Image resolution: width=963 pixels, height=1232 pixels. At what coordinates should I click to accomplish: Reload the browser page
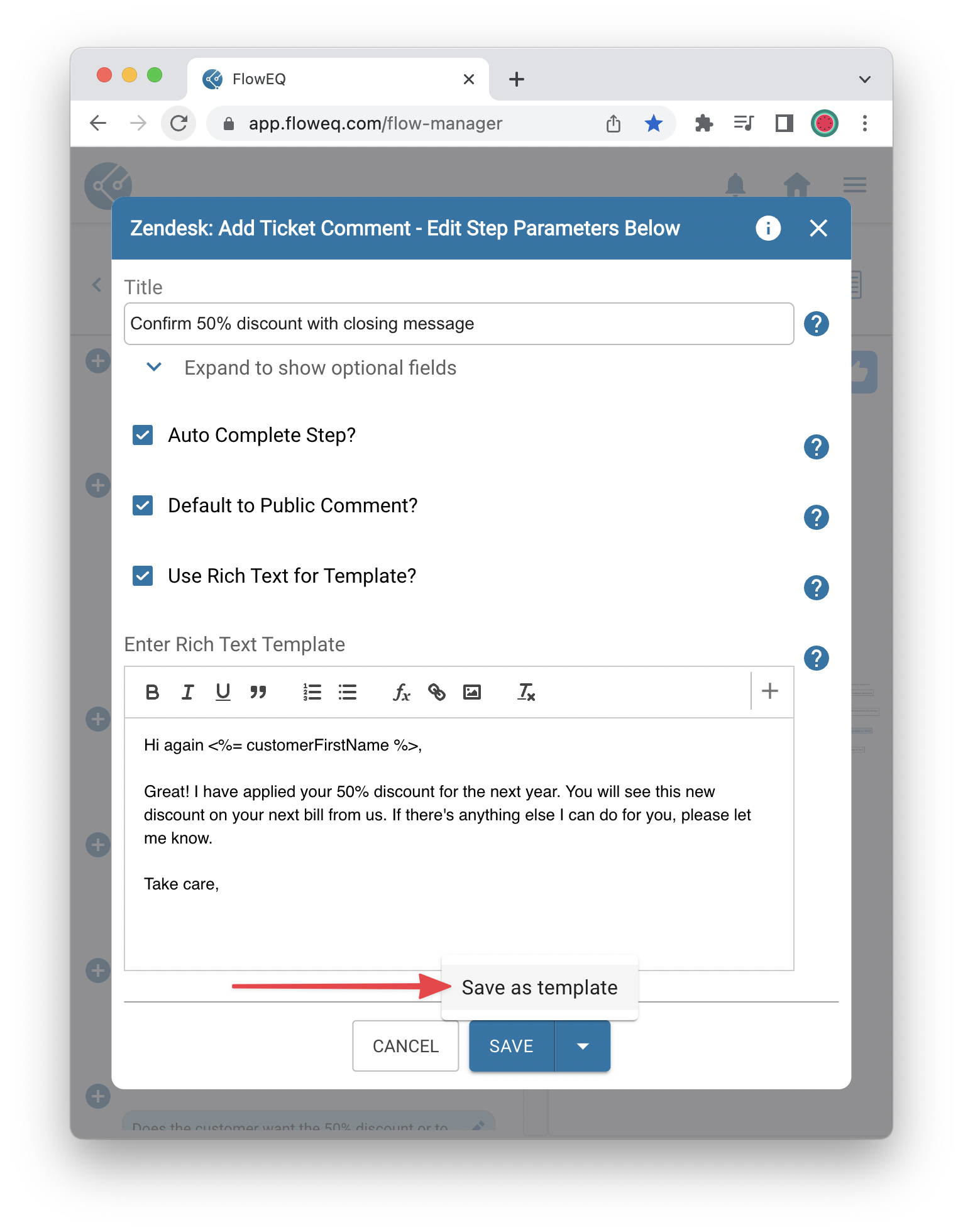[x=179, y=123]
